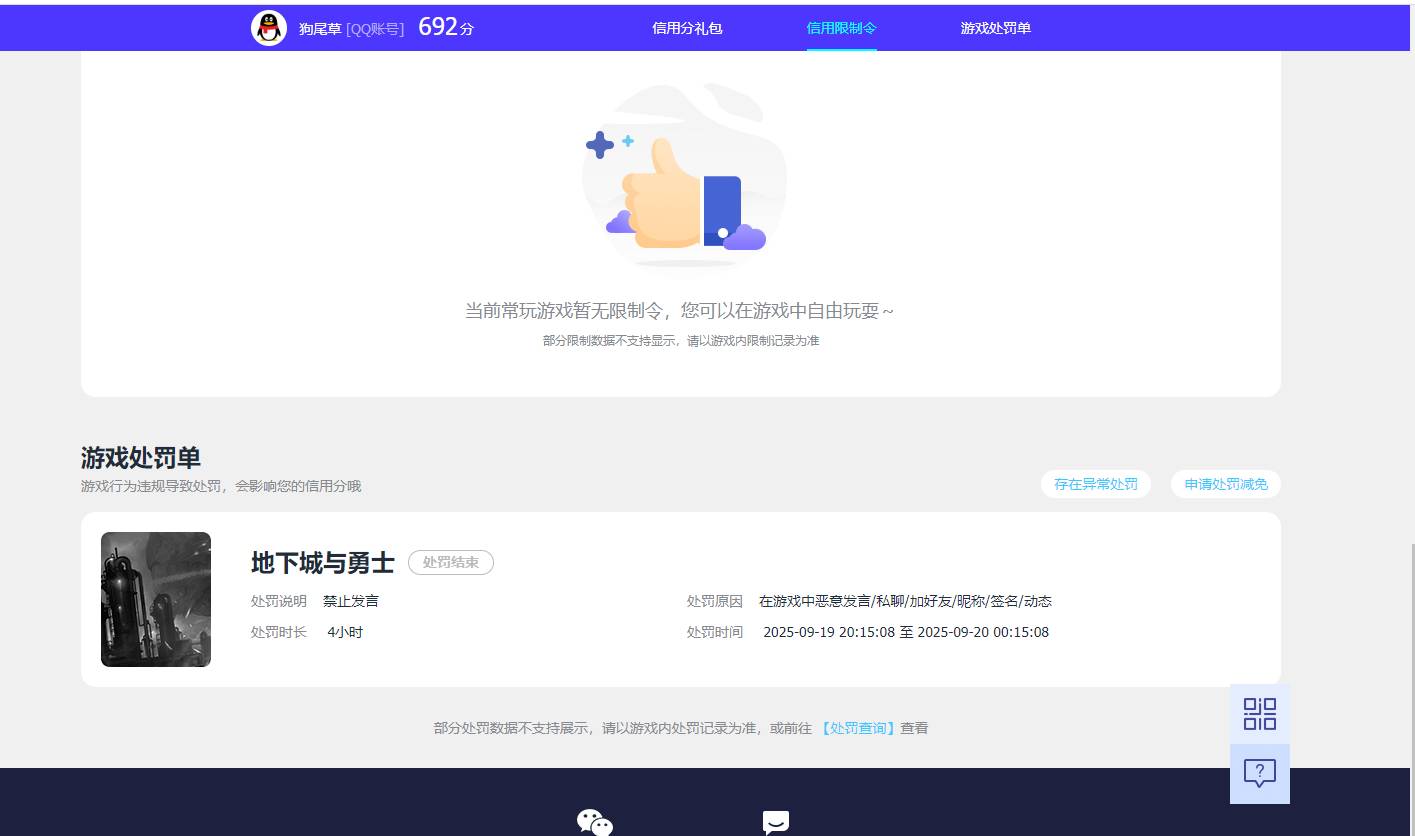The image size is (1415, 836).
Task: Open help via the question-mark bubble icon
Action: [x=1259, y=772]
